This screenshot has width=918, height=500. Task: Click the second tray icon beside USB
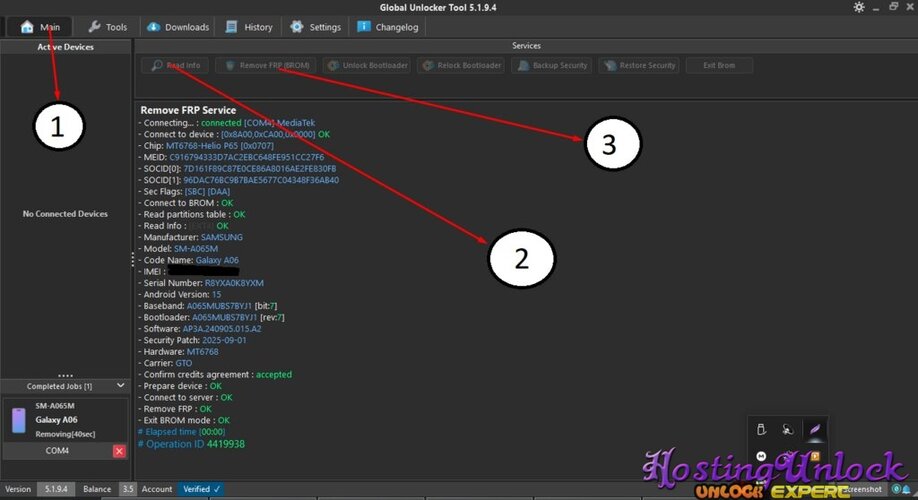(x=788, y=430)
